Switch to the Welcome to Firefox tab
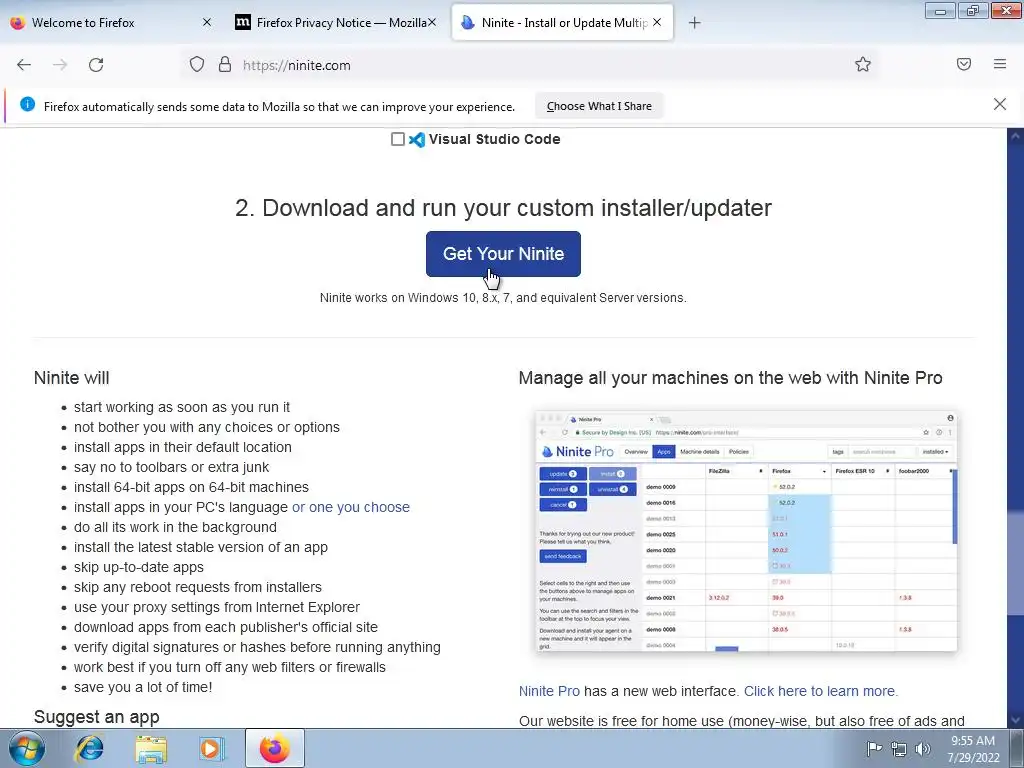 click(x=111, y=23)
